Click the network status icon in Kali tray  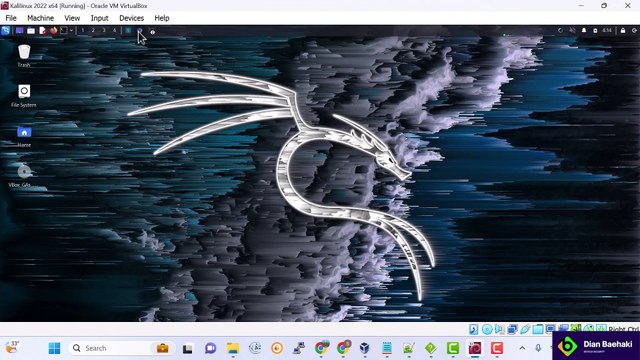[560, 31]
